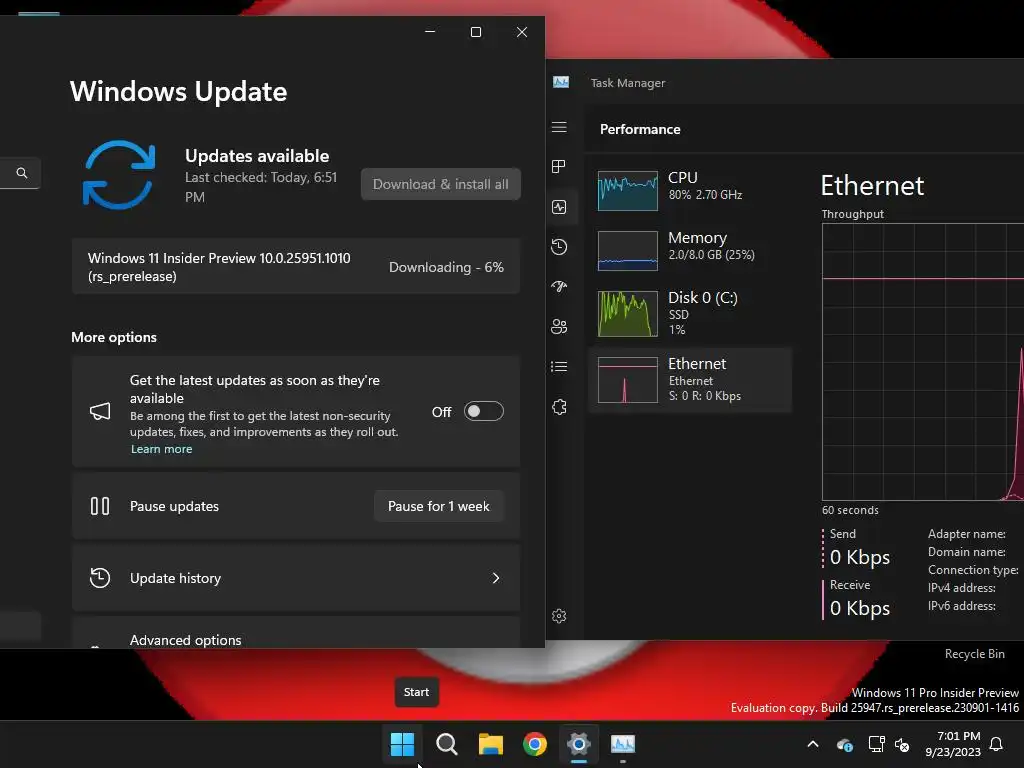
Task: Open Processes page icon in Task Manager
Action: click(x=559, y=167)
